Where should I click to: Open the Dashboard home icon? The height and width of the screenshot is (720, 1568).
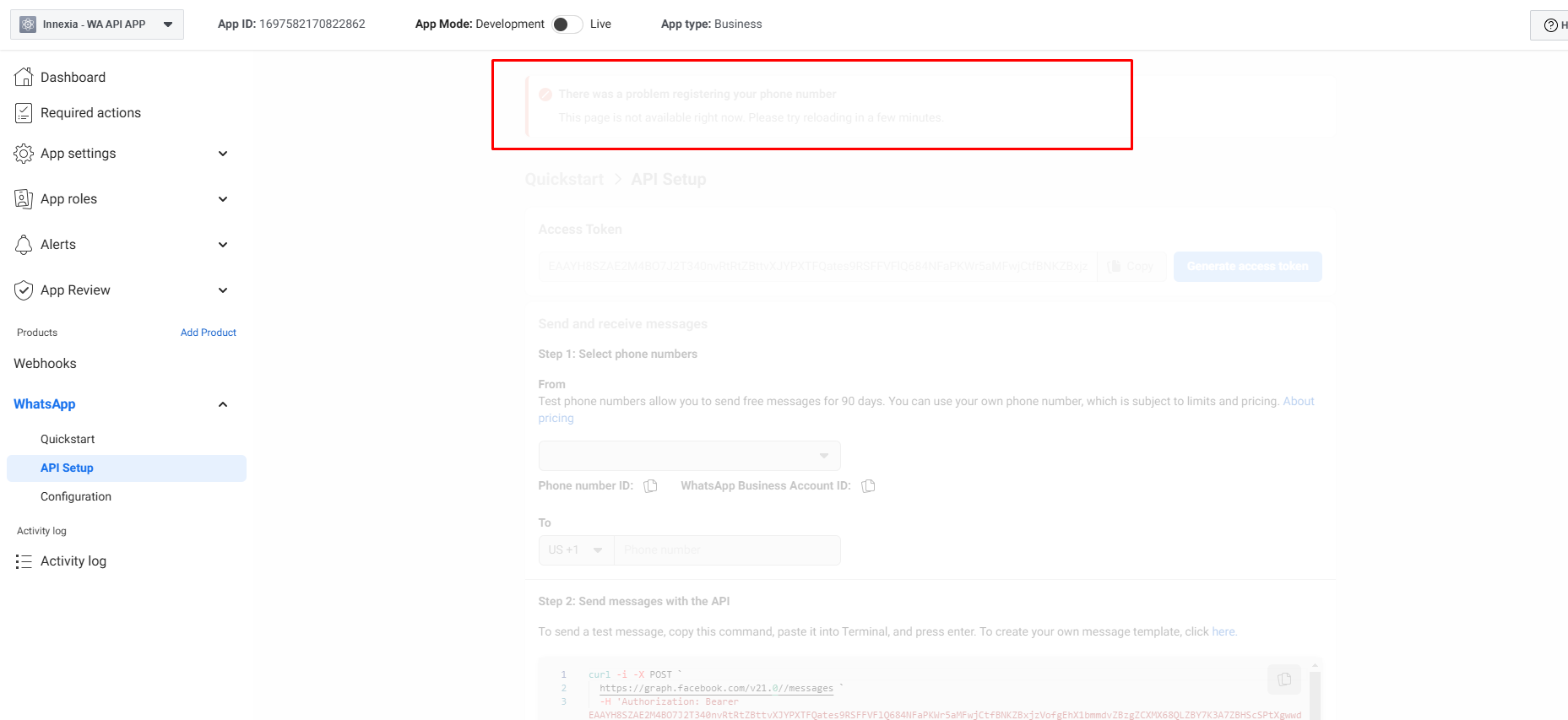pos(24,77)
